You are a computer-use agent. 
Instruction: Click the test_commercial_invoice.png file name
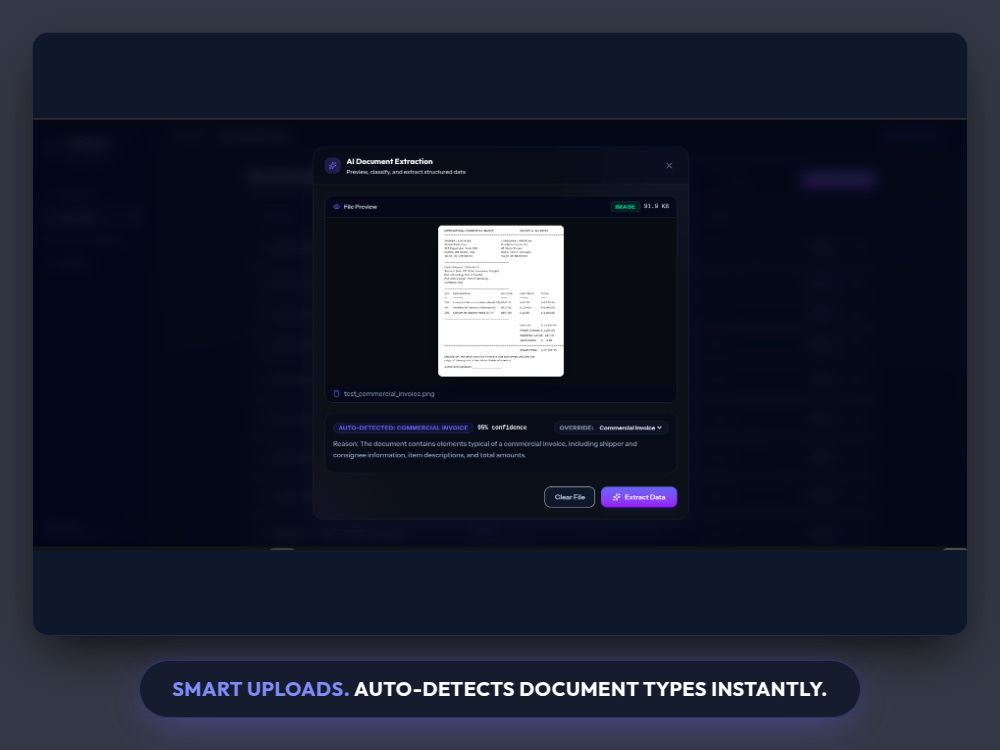pyautogui.click(x=389, y=393)
